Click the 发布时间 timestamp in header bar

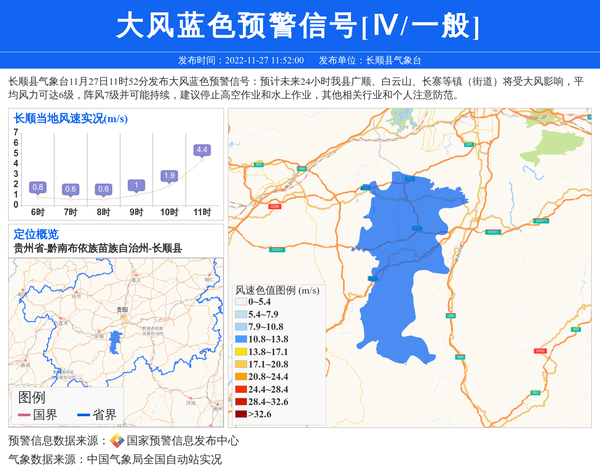240,60
